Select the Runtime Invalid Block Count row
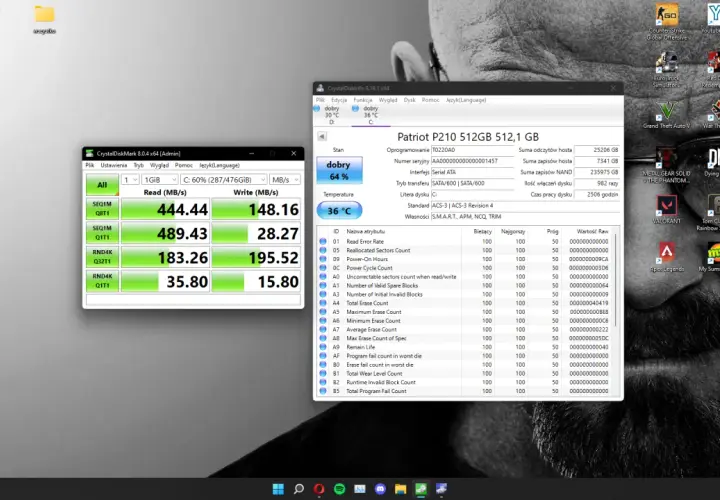Viewport: 720px width, 500px height. click(x=465, y=382)
